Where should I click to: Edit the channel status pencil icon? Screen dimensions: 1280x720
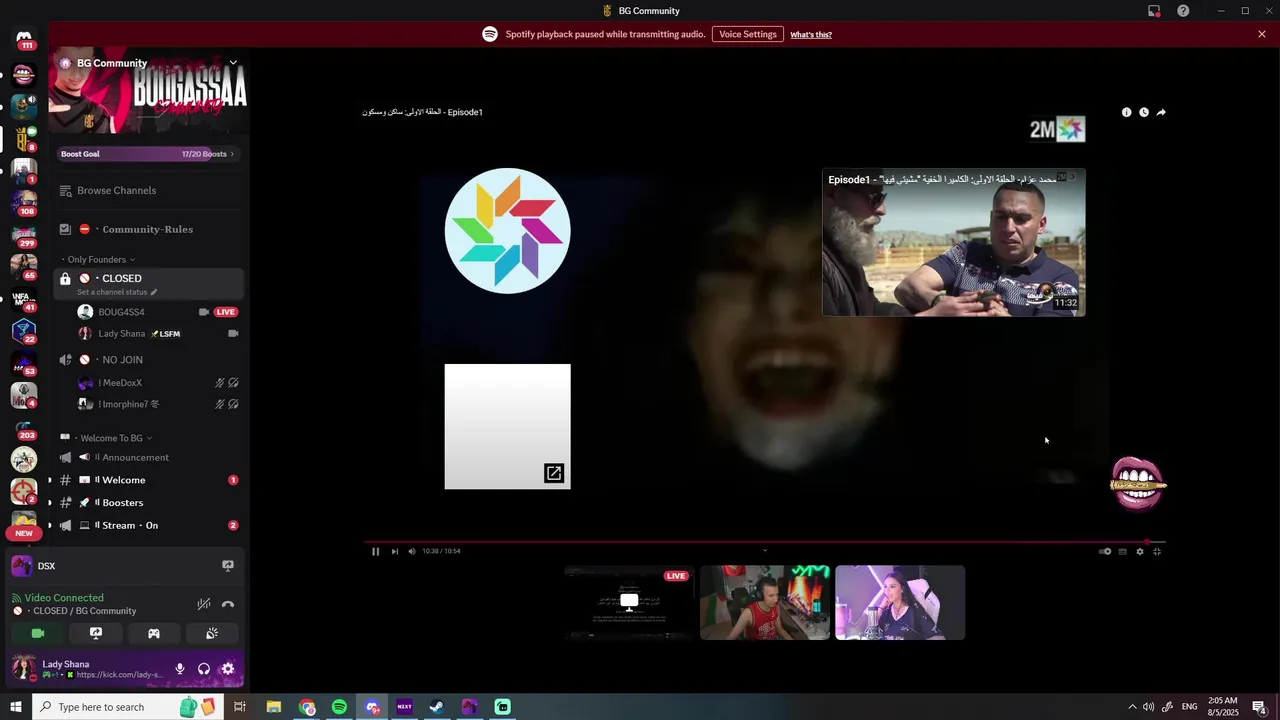(154, 292)
